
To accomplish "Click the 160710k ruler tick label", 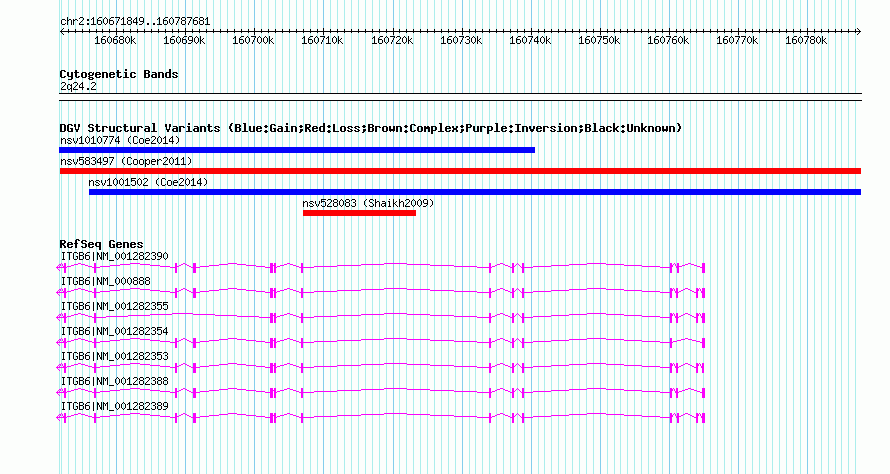I will coord(322,41).
